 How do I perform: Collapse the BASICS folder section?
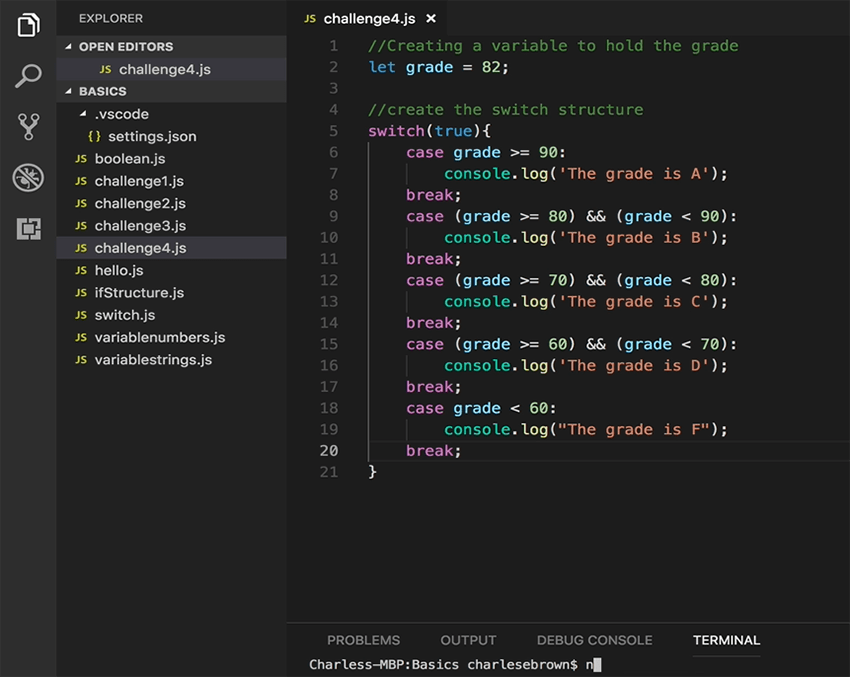(67, 90)
